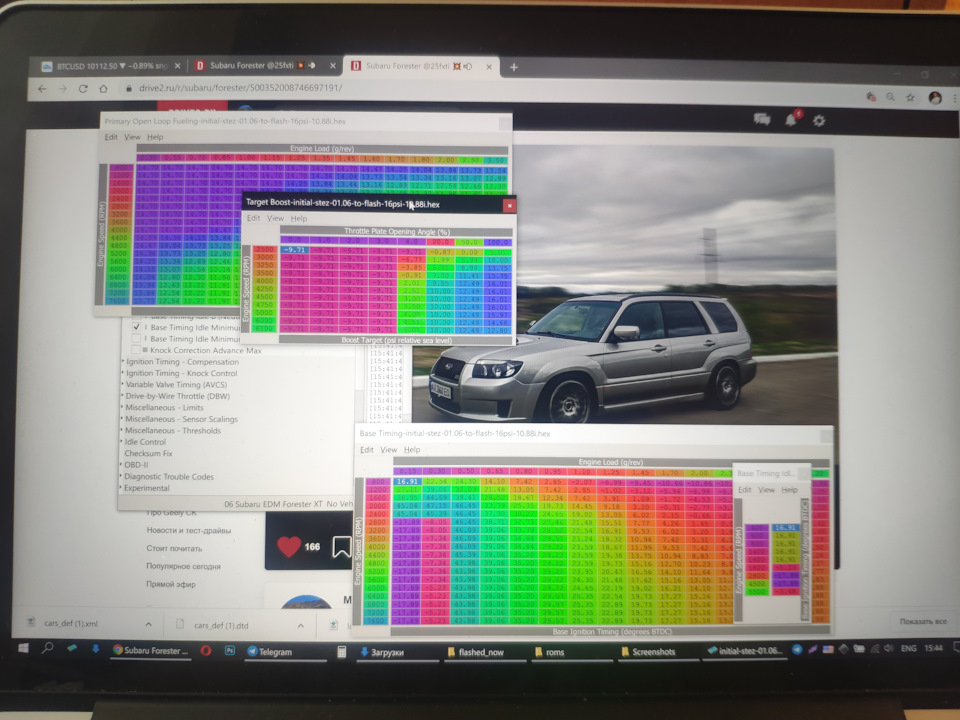
Task: Open the drive2 notifications bell
Action: 791,119
